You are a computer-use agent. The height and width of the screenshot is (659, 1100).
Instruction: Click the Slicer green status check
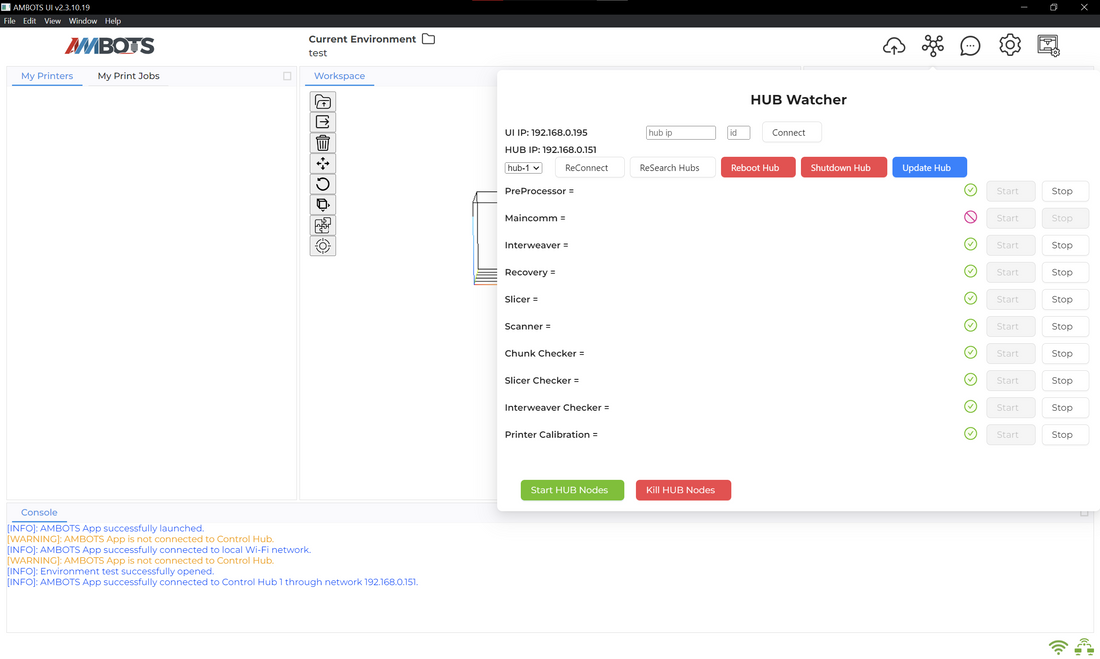970,298
